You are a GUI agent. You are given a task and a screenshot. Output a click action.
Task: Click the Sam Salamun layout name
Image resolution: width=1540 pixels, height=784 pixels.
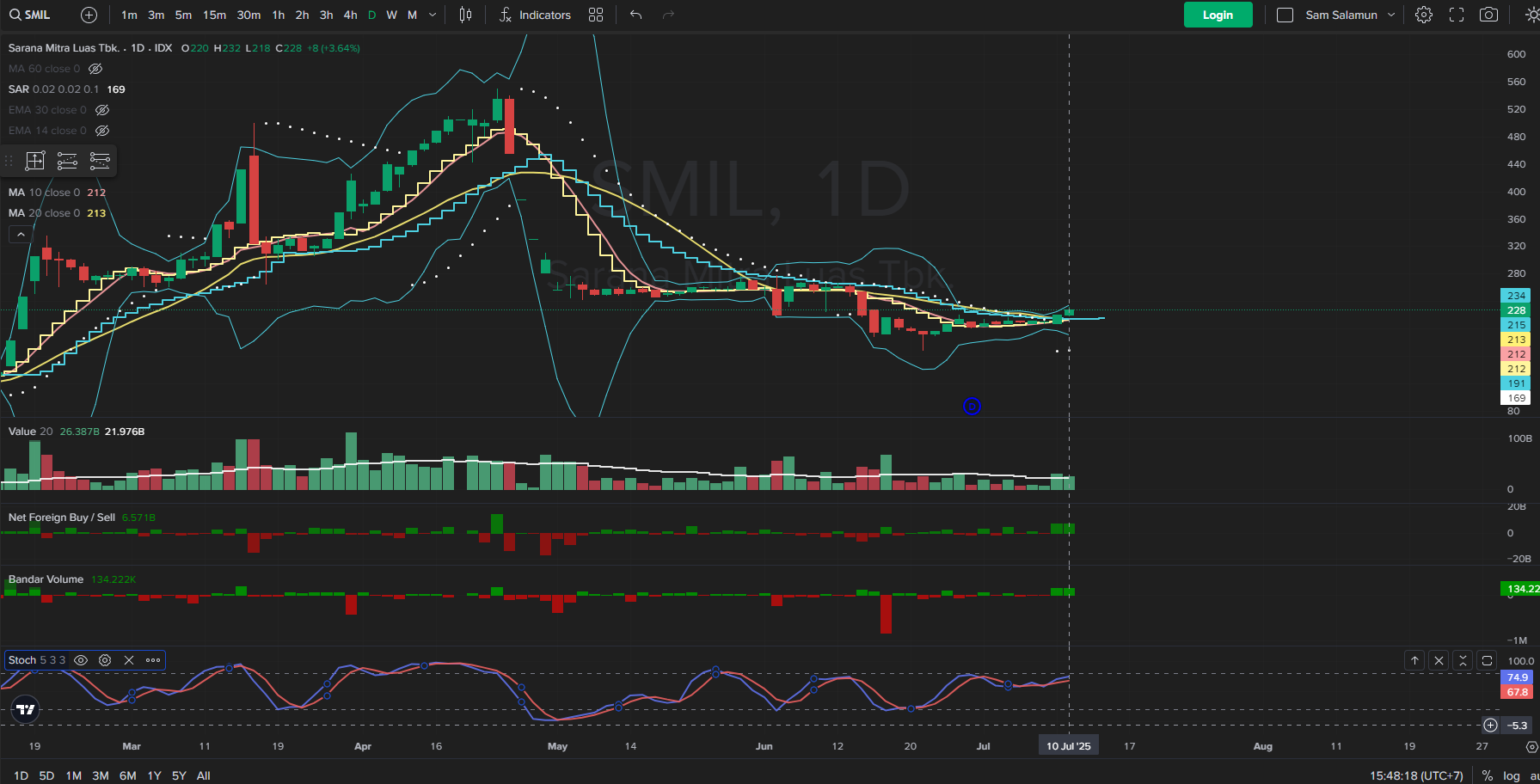click(1341, 15)
